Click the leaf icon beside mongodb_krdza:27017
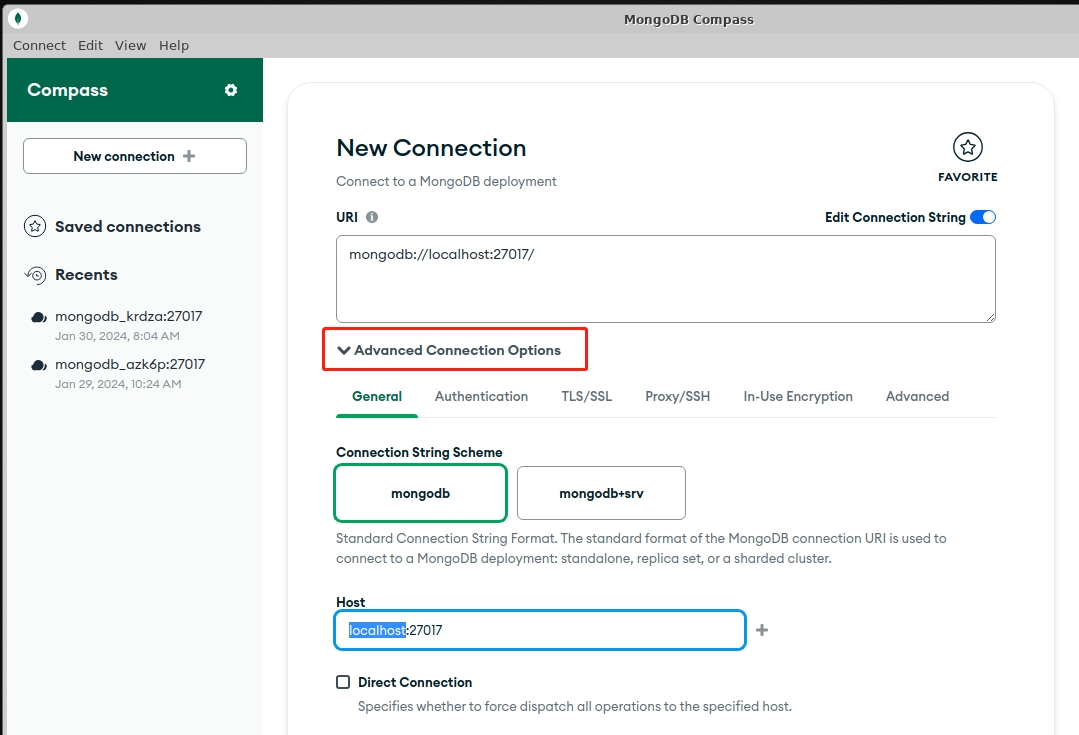1079x735 pixels. pos(38,317)
